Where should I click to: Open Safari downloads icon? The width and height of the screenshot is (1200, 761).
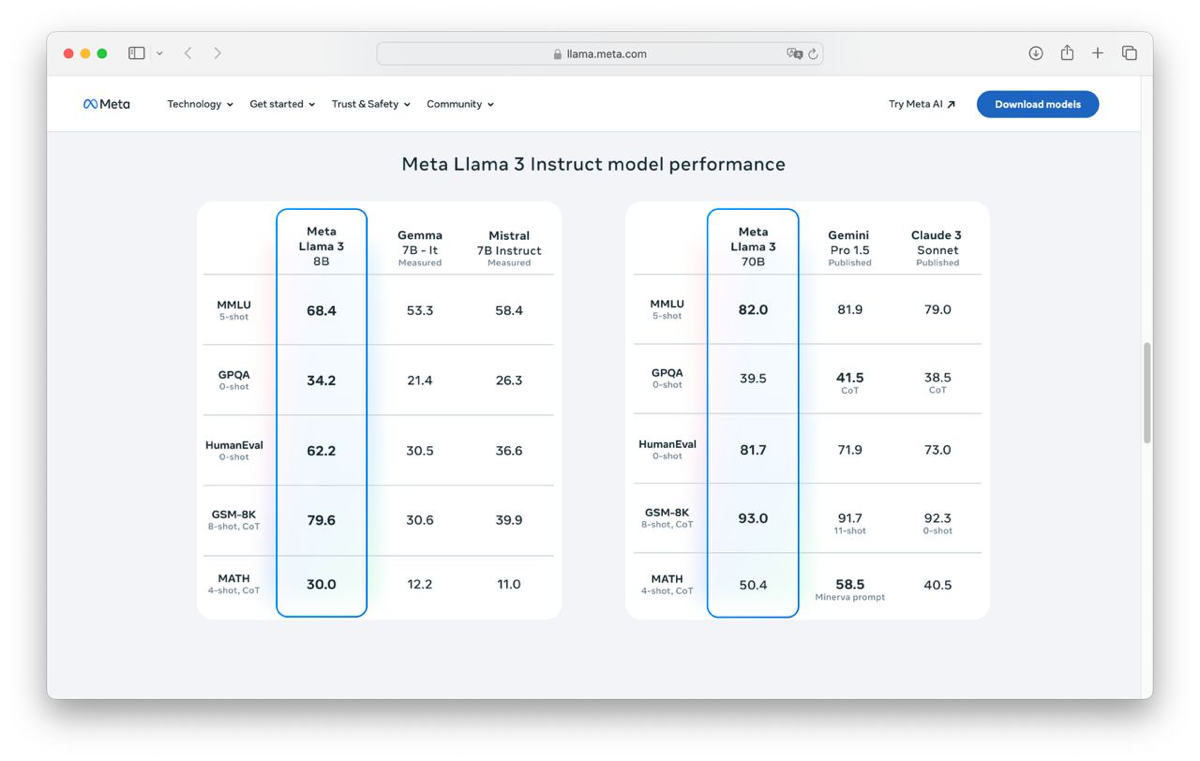tap(1036, 53)
